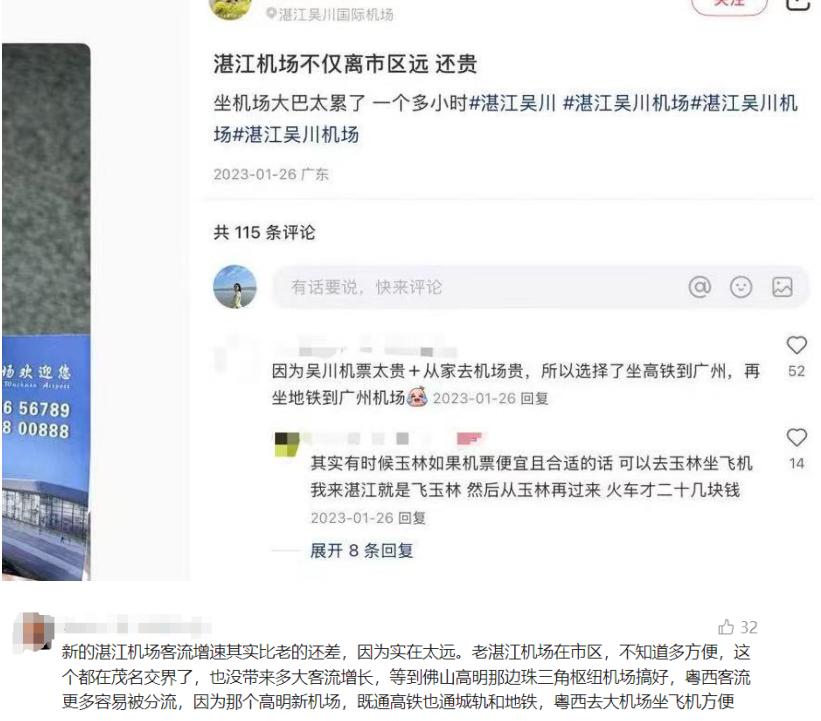Image resolution: width=821 pixels, height=721 pixels.
Task: Reply to the 广州机场 comment
Action: 534,398
